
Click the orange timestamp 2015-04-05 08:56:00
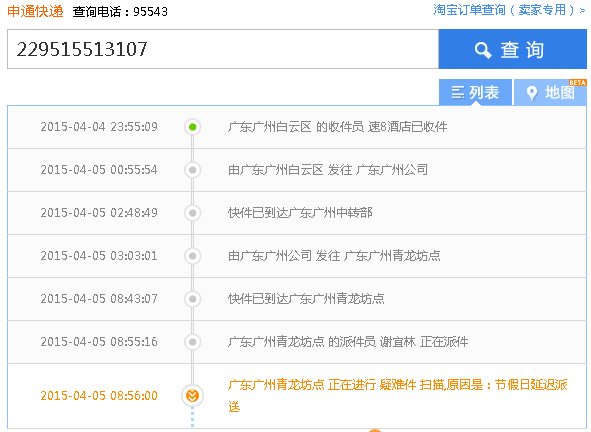pyautogui.click(x=99, y=395)
